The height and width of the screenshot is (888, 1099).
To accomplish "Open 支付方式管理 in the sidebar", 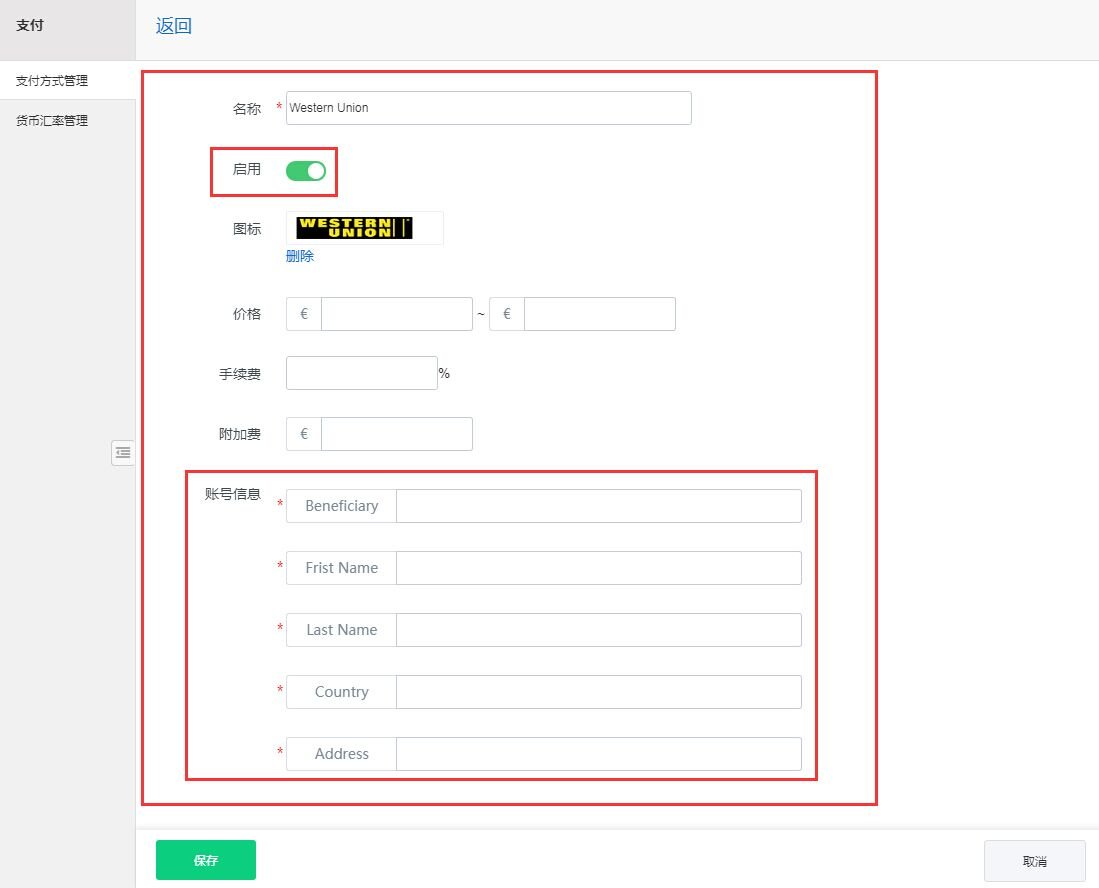I will click(x=52, y=81).
